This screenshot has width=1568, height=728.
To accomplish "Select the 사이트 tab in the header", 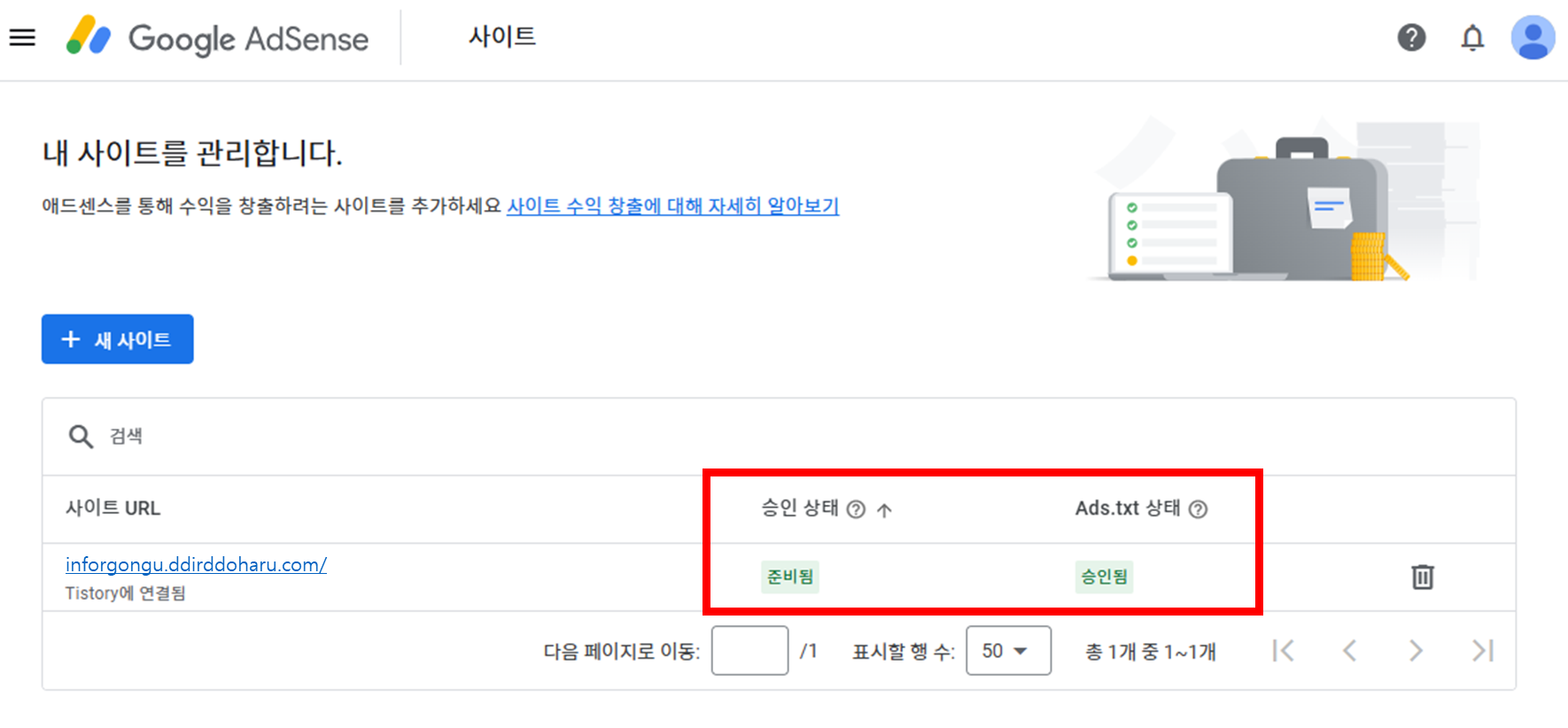I will tap(501, 37).
